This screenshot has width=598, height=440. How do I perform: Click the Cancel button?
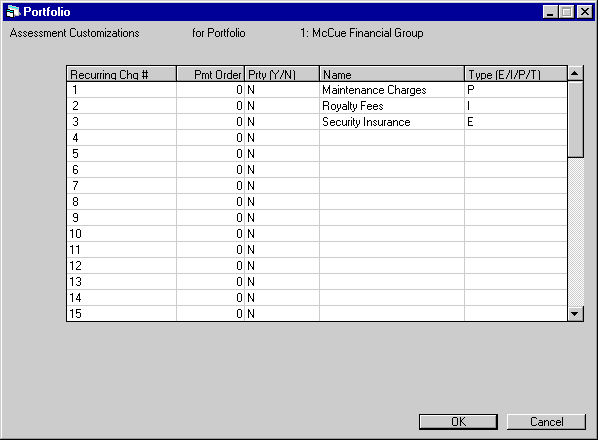tap(546, 422)
